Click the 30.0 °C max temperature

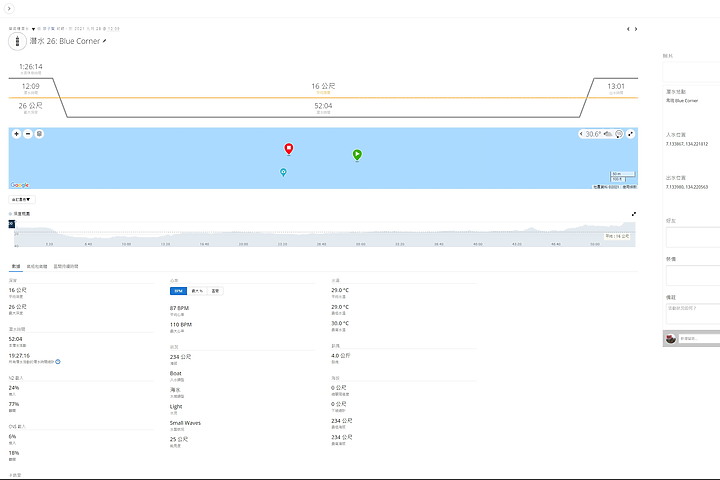click(x=340, y=323)
